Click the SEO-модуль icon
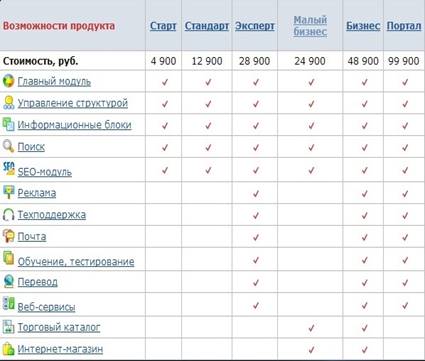This screenshot has width=425, height=361. coord(8,169)
